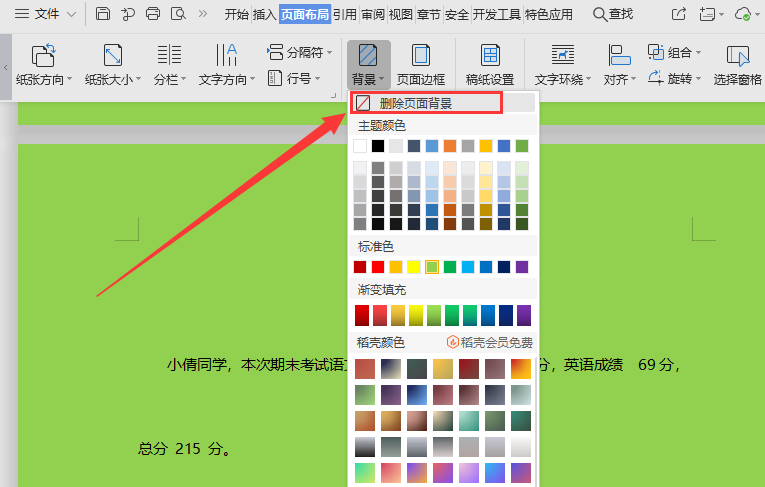Image resolution: width=765 pixels, height=487 pixels.
Task: Click the 分栏 columns icon
Action: [x=169, y=56]
